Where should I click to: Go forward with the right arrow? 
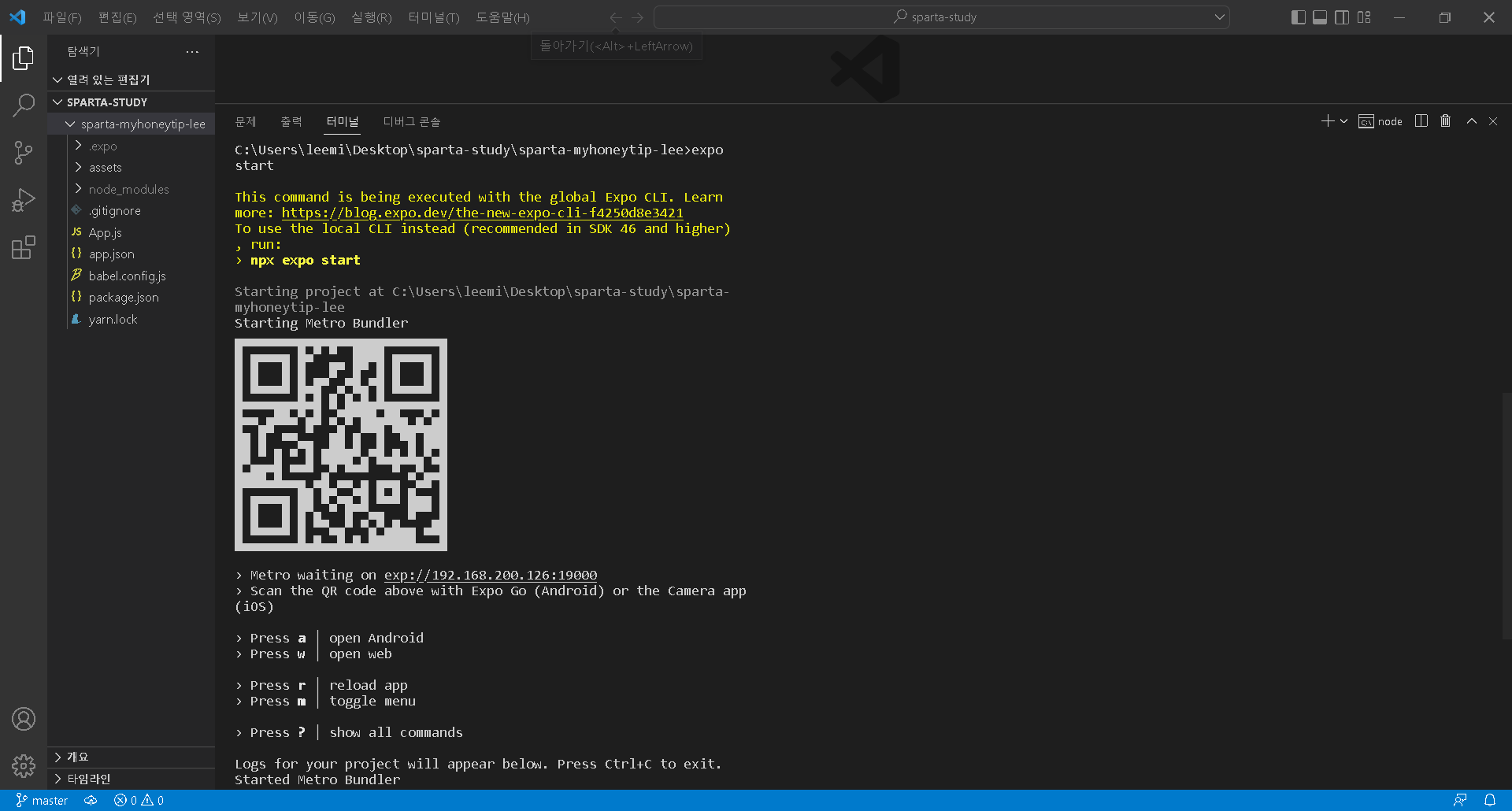pos(638,17)
